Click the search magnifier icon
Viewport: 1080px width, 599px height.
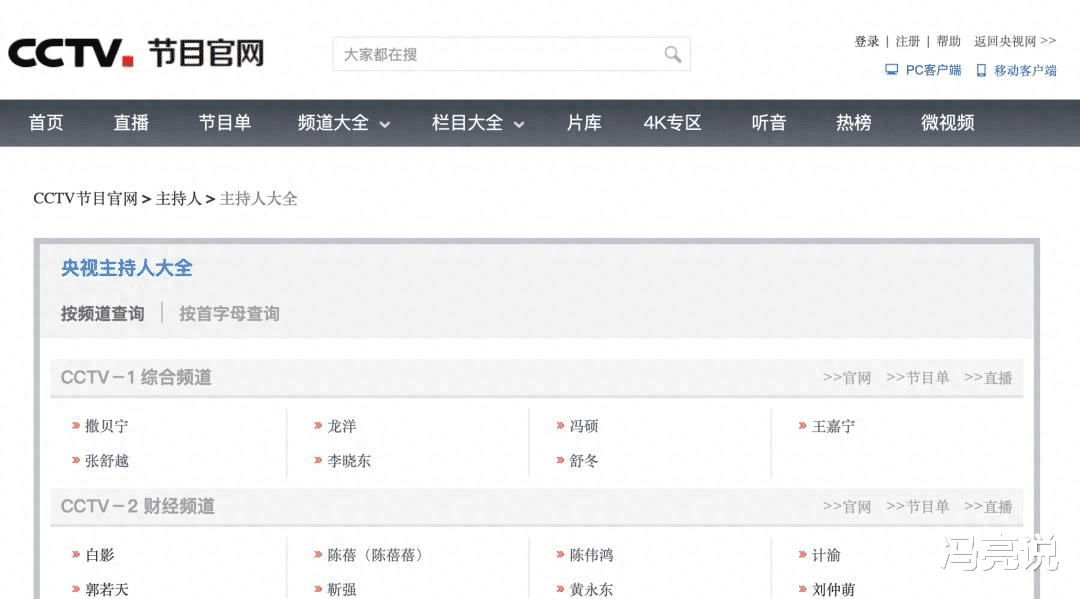(x=672, y=54)
